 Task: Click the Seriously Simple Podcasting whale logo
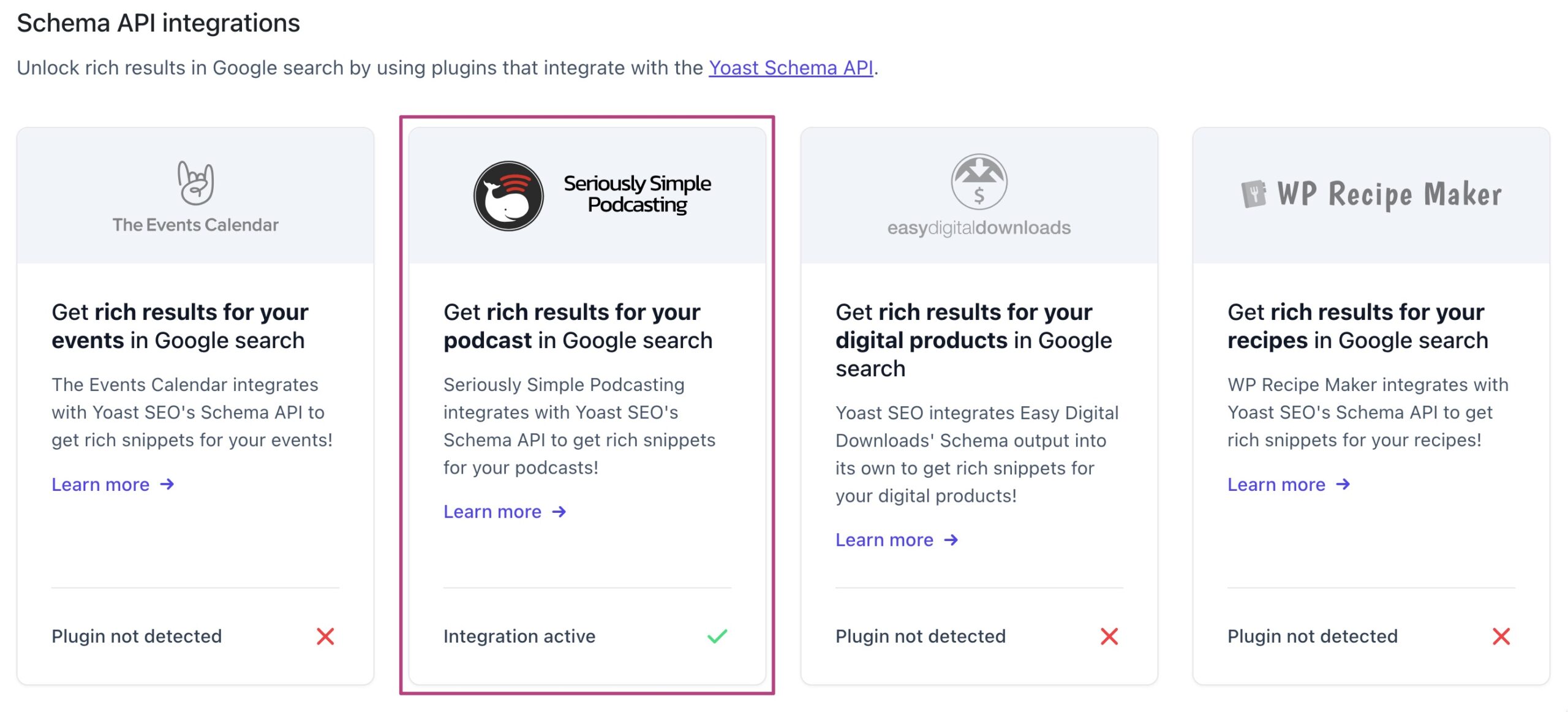[508, 196]
